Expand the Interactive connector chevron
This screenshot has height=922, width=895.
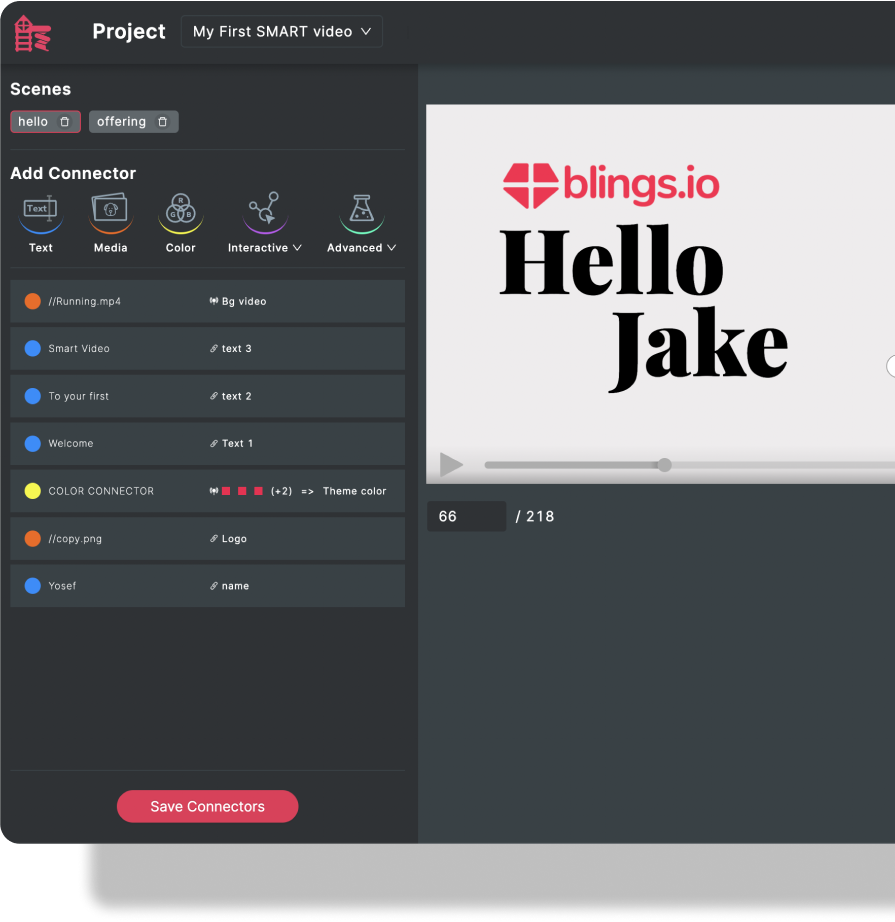coord(298,248)
